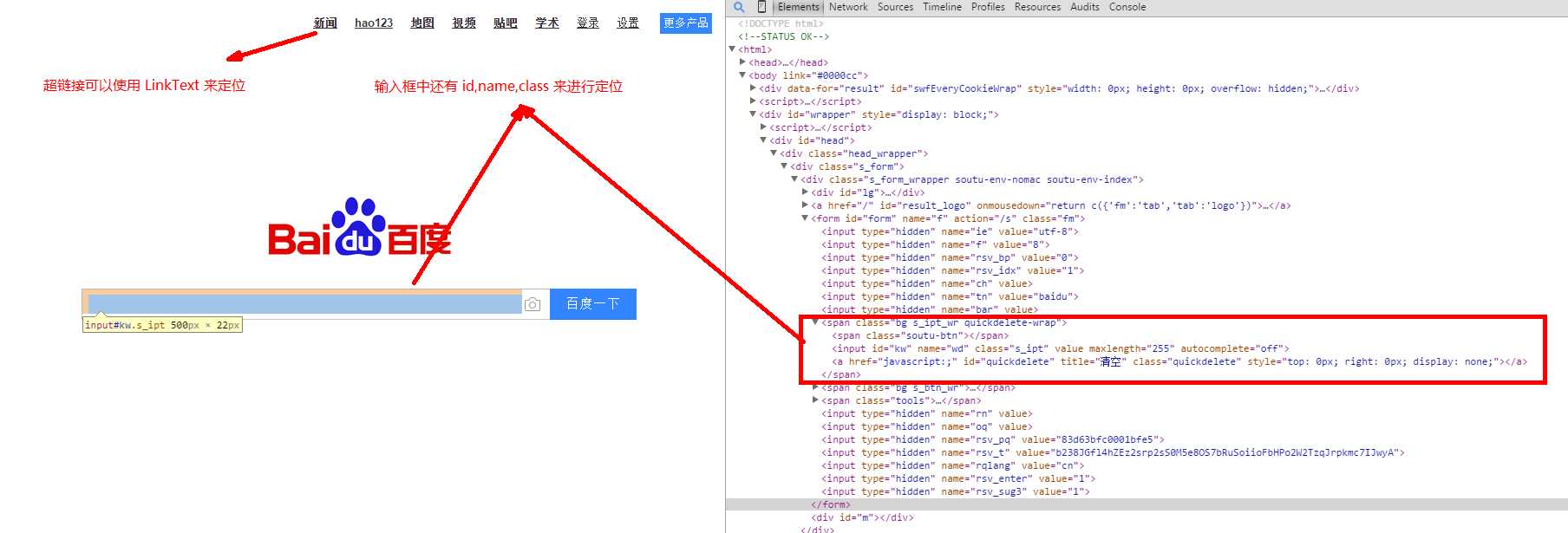Screen dimensions: 1568x533
Task: Open the Timeline tab
Action: [x=942, y=7]
